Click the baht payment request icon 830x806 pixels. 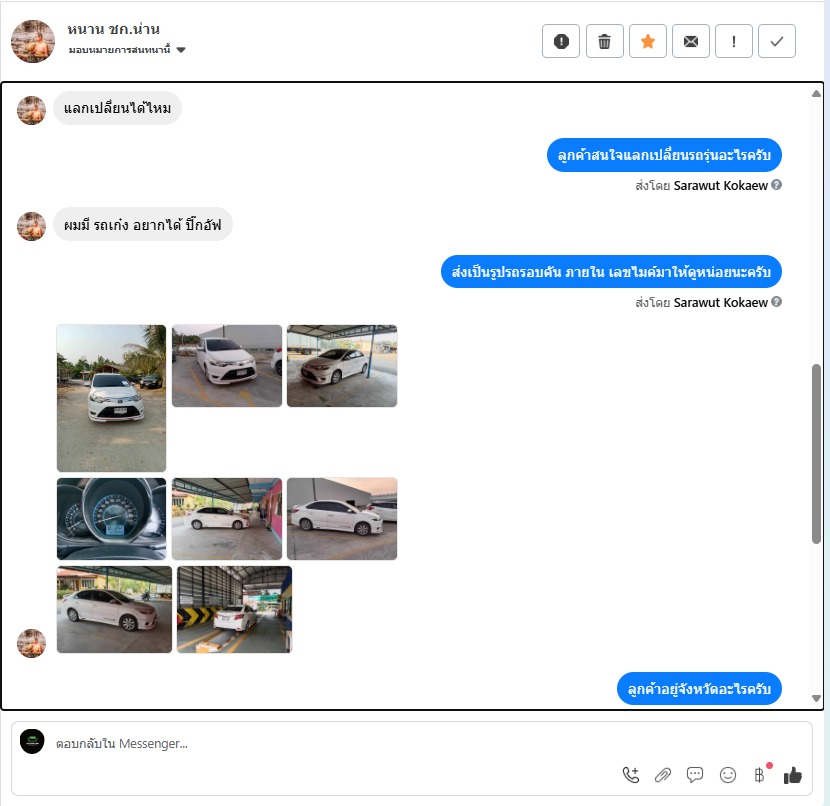click(760, 775)
